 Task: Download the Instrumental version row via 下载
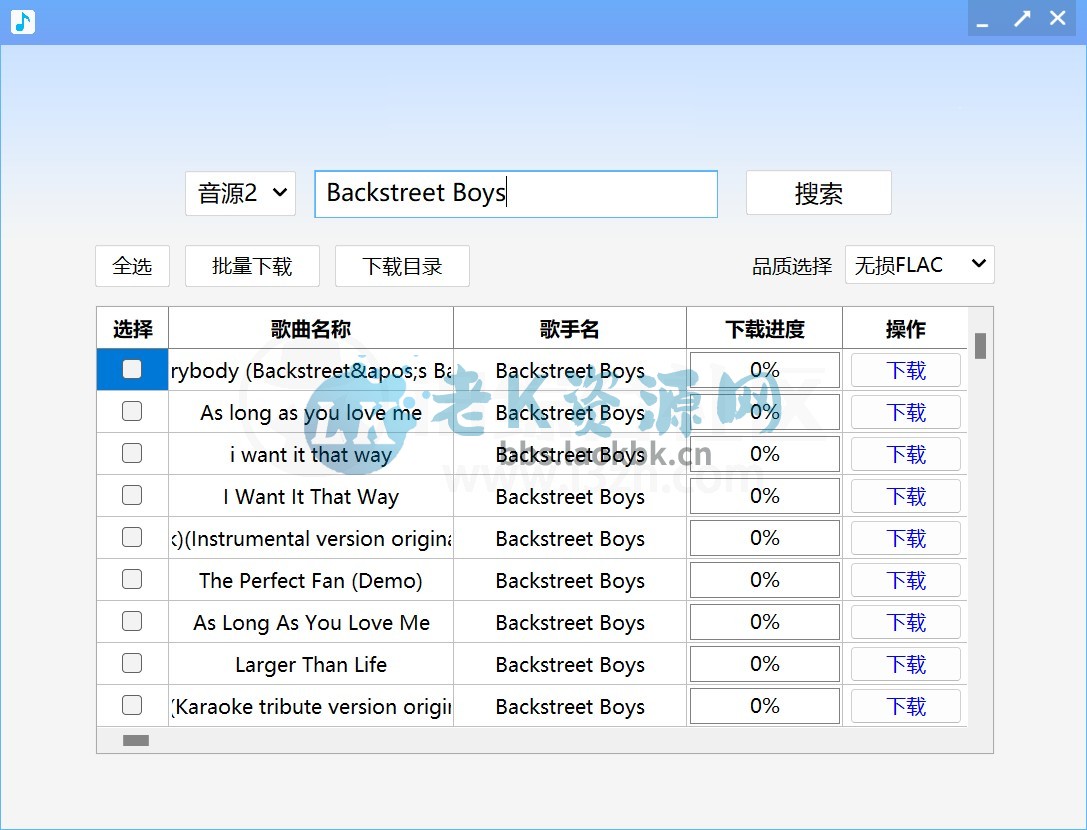[x=905, y=538]
